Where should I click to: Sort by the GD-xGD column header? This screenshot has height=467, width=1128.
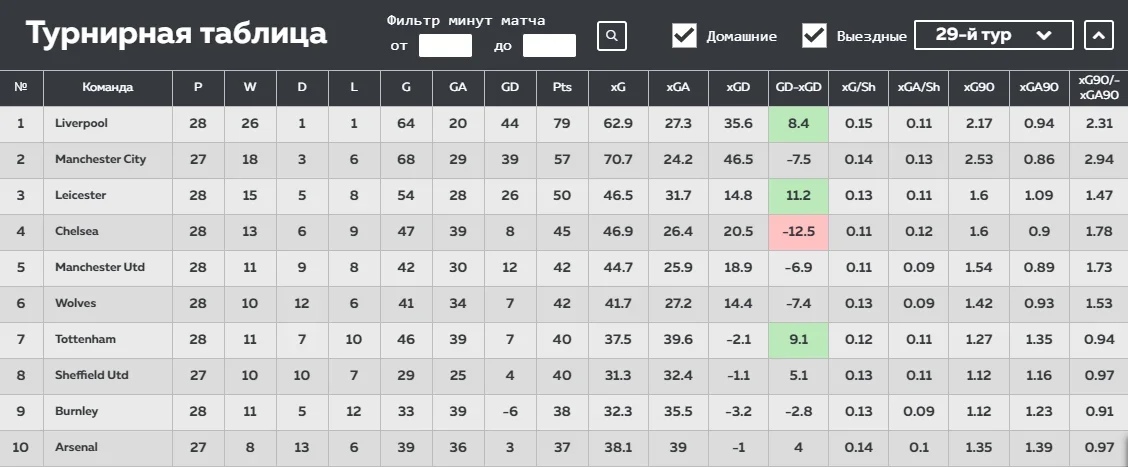[798, 87]
